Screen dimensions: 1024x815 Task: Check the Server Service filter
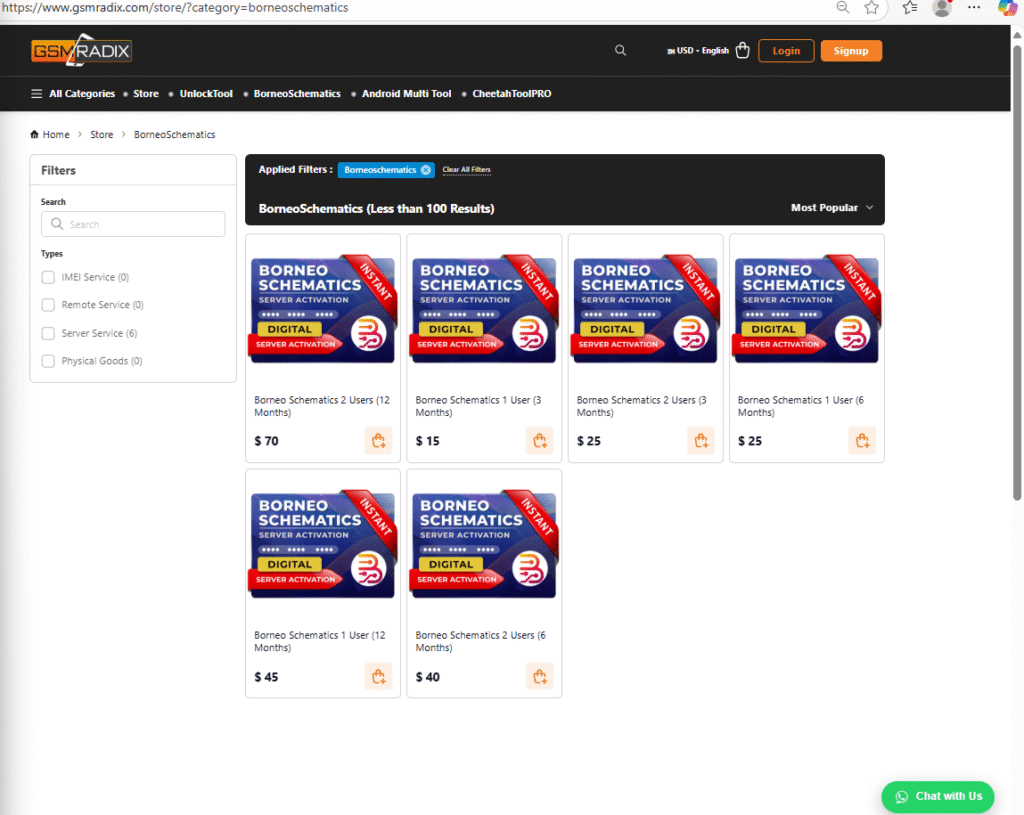[48, 333]
